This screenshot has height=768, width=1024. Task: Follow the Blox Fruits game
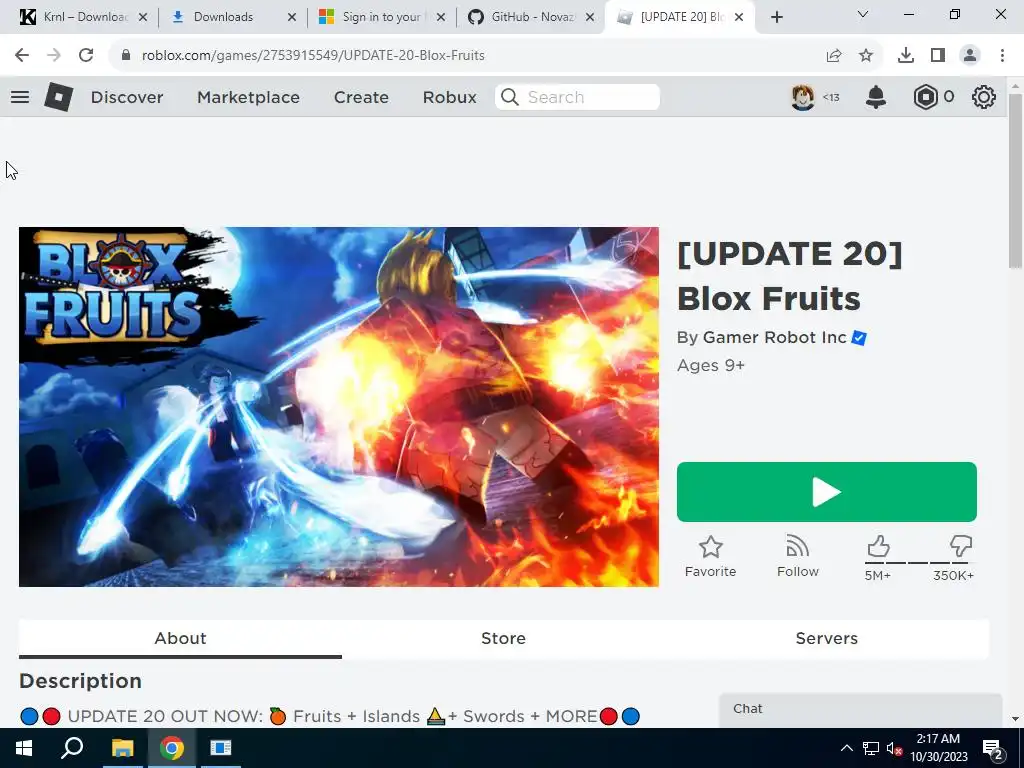pyautogui.click(x=797, y=557)
